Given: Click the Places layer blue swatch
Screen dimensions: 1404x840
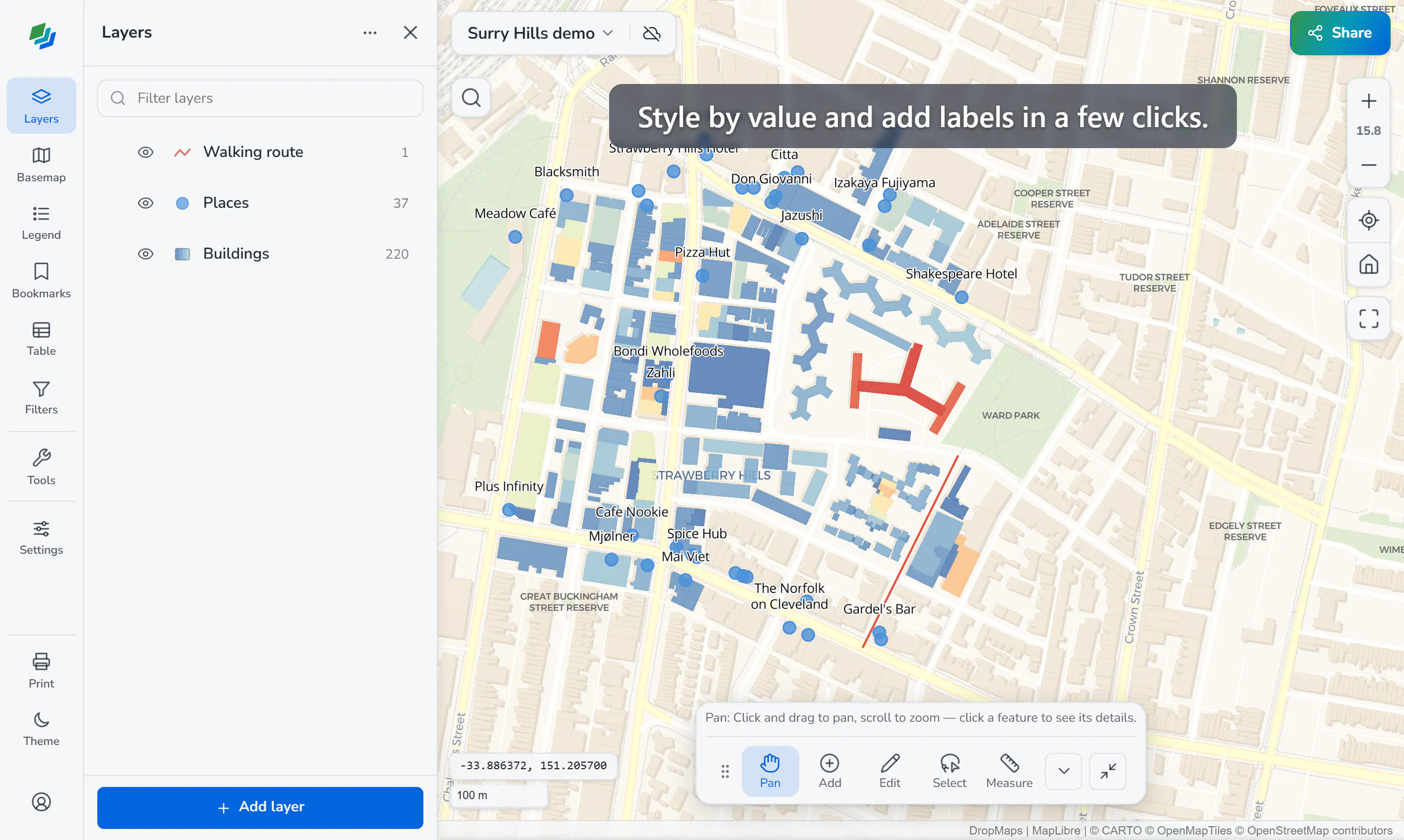Looking at the screenshot, I should click(182, 203).
